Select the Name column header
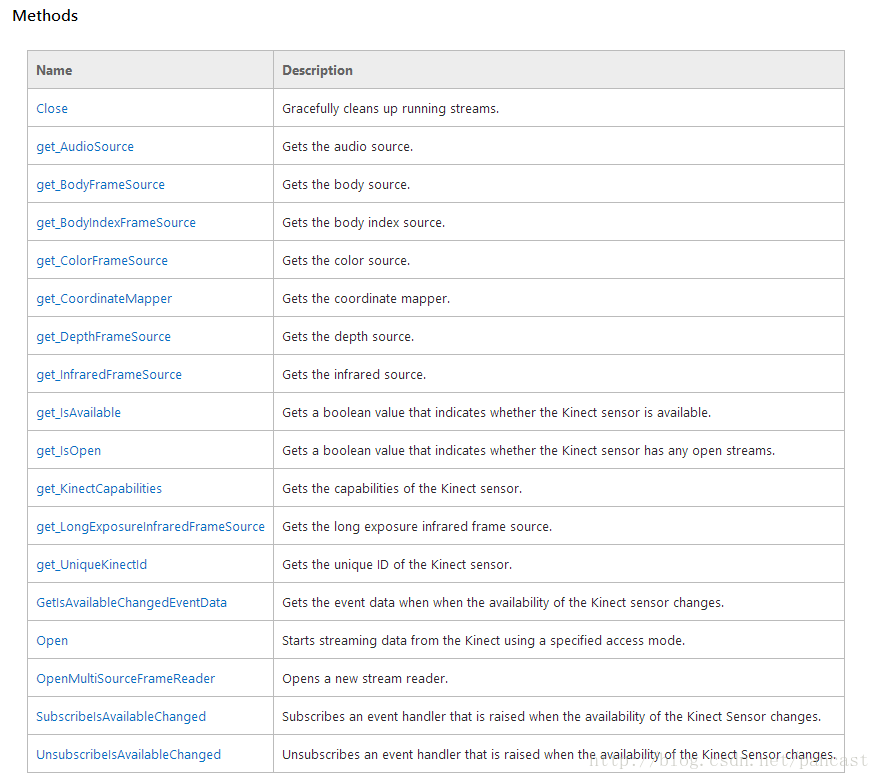 click(x=54, y=70)
